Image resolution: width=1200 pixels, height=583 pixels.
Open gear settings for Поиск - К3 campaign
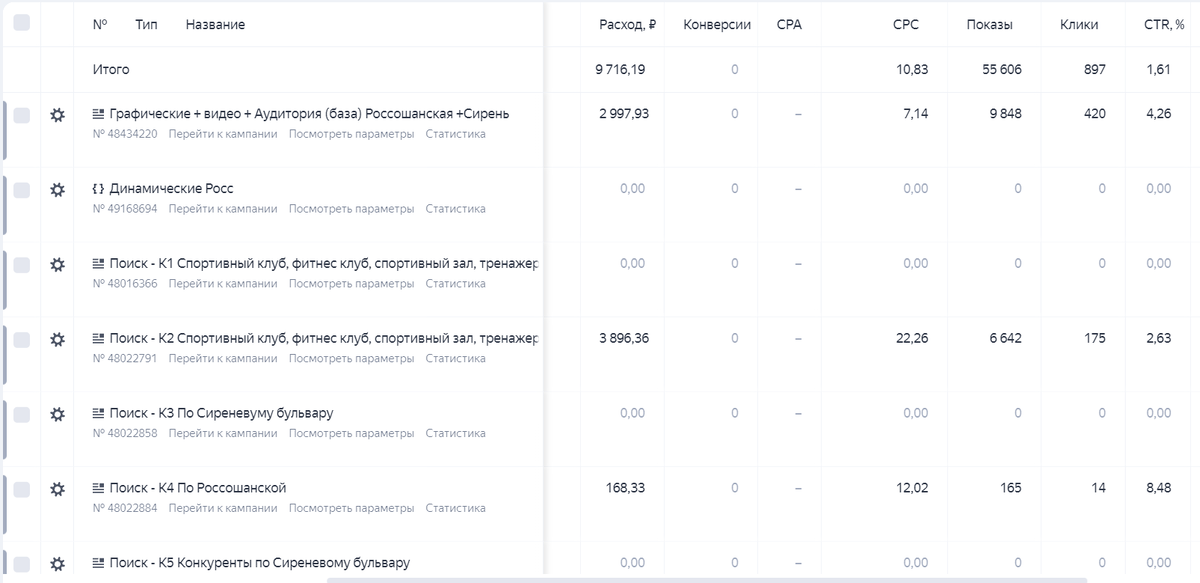click(57, 414)
